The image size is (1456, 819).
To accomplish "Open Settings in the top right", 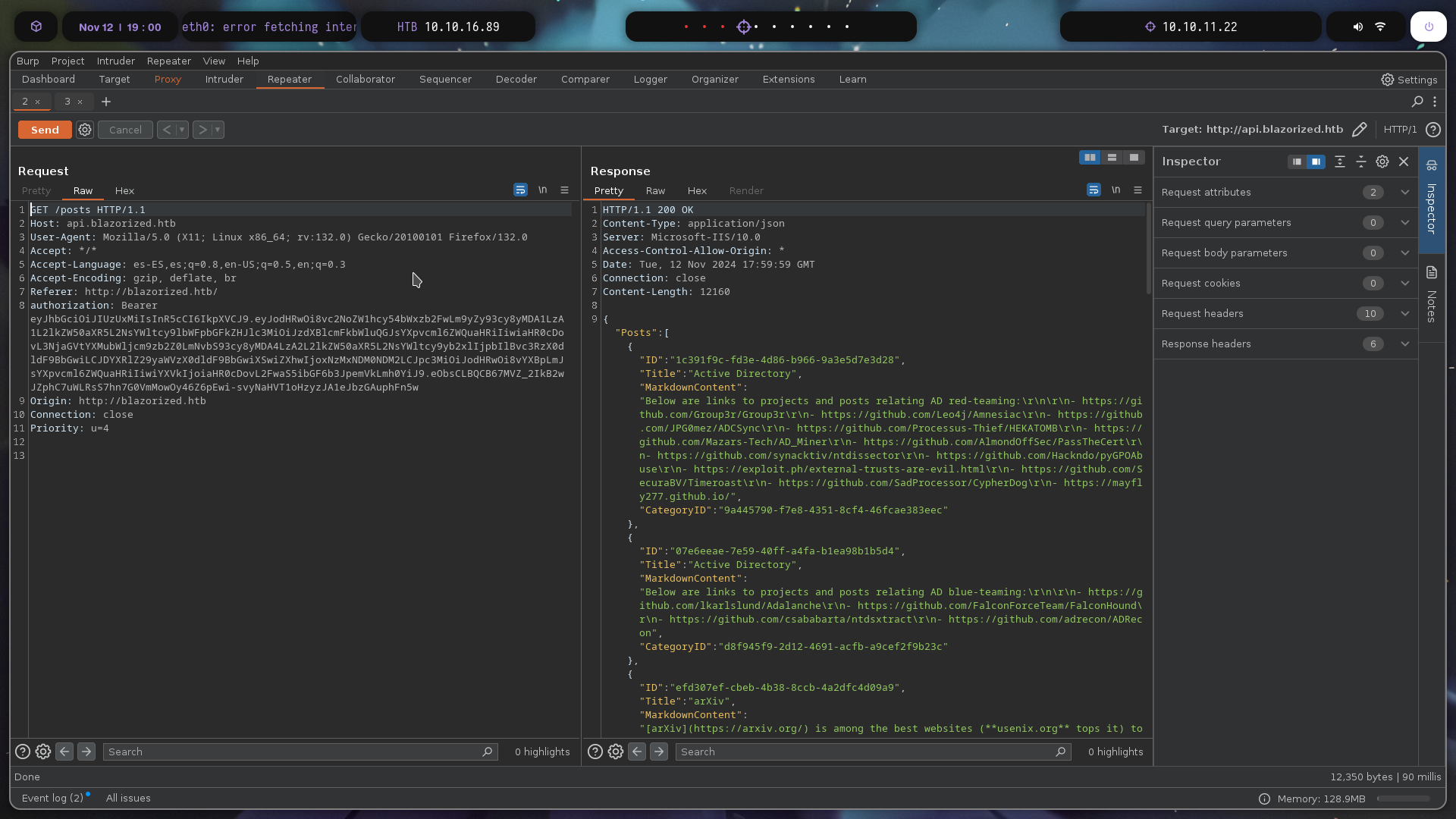I will pos(1409,80).
